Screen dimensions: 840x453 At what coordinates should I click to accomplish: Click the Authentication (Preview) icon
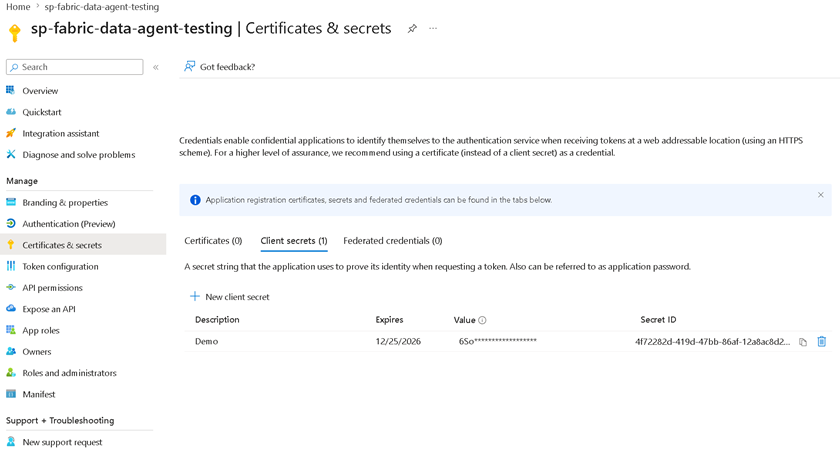(11, 223)
